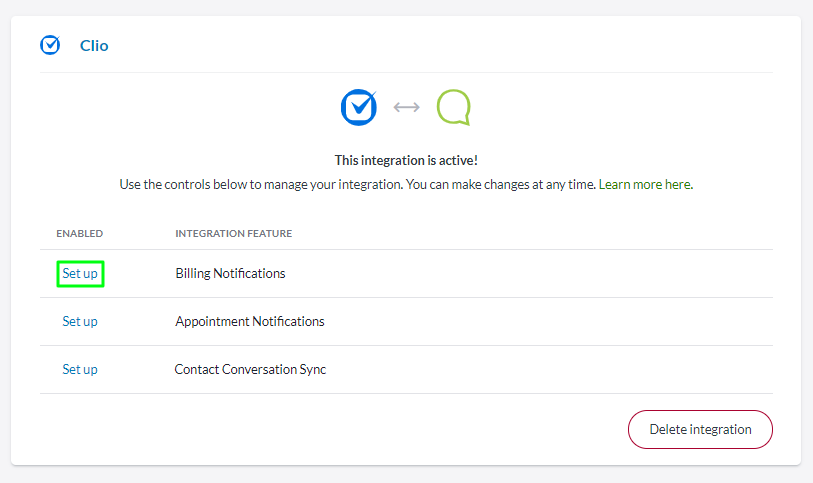Click the 'This integration is active!' message
The image size is (813, 483).
(406, 160)
